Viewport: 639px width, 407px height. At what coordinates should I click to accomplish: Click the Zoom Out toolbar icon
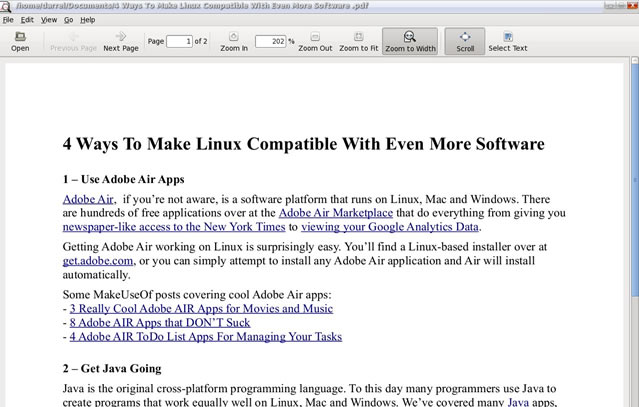(x=315, y=42)
